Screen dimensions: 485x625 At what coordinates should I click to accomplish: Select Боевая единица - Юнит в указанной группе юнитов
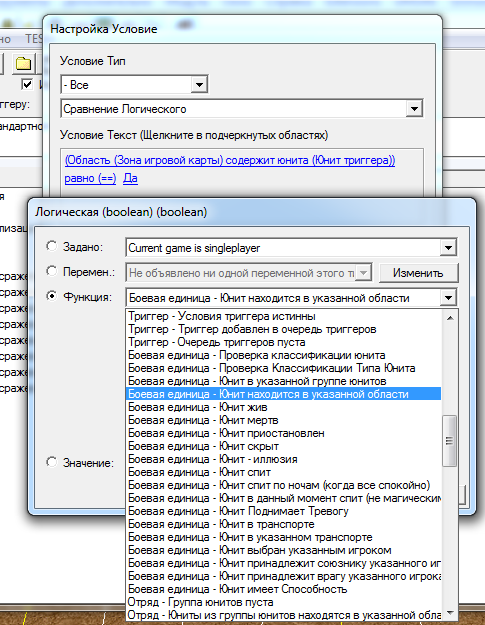tap(283, 381)
